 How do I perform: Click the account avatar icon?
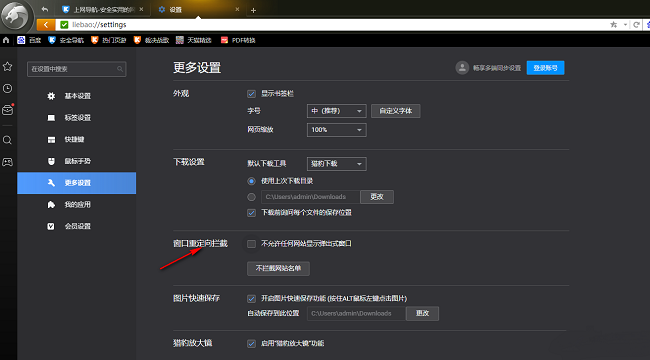click(x=462, y=68)
